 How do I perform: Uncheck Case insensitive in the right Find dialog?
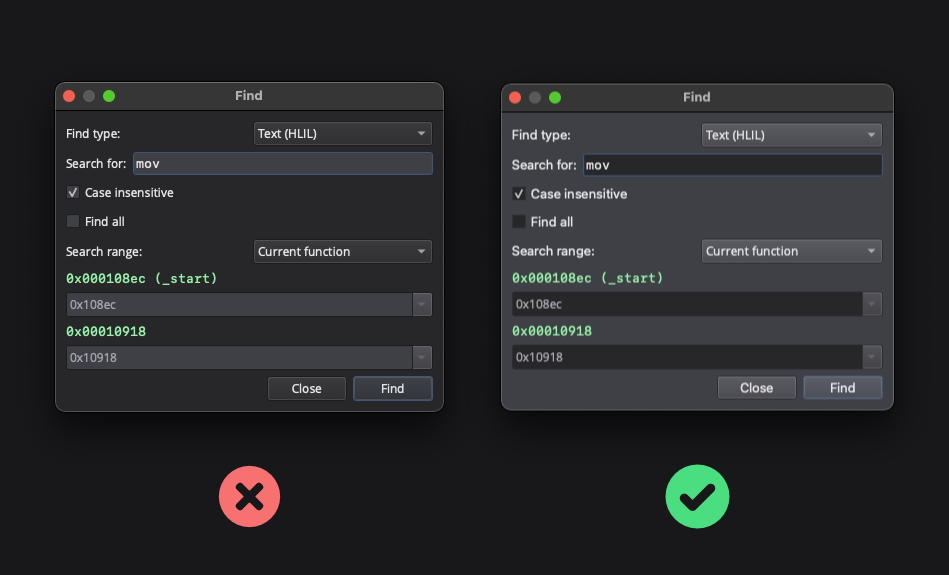pyautogui.click(x=519, y=194)
